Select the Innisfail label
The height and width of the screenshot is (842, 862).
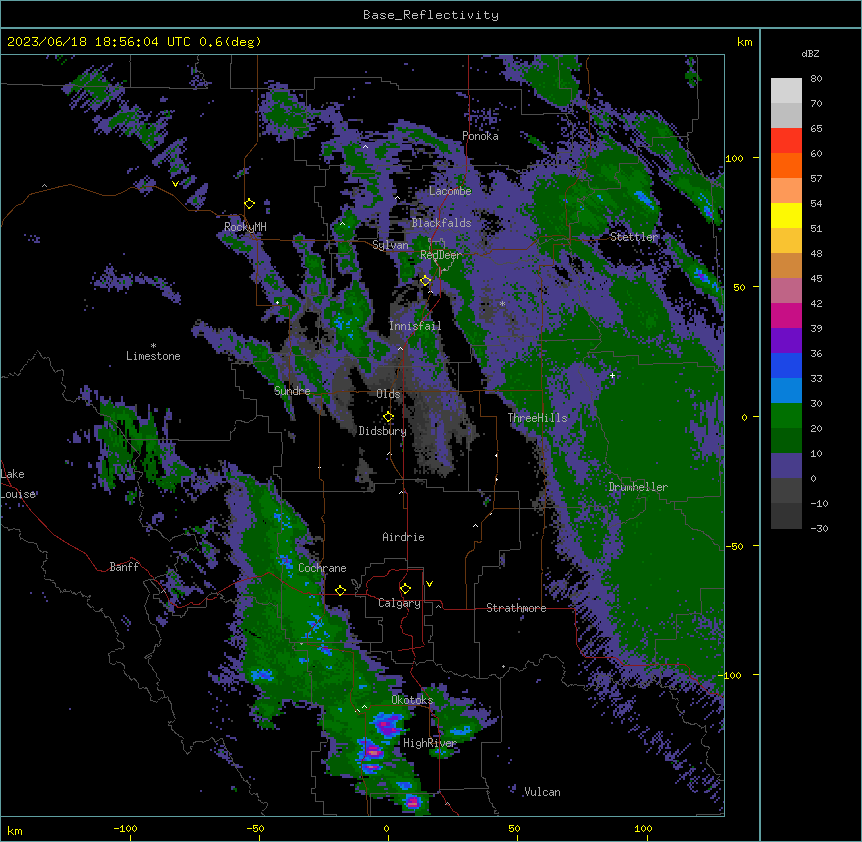click(415, 326)
